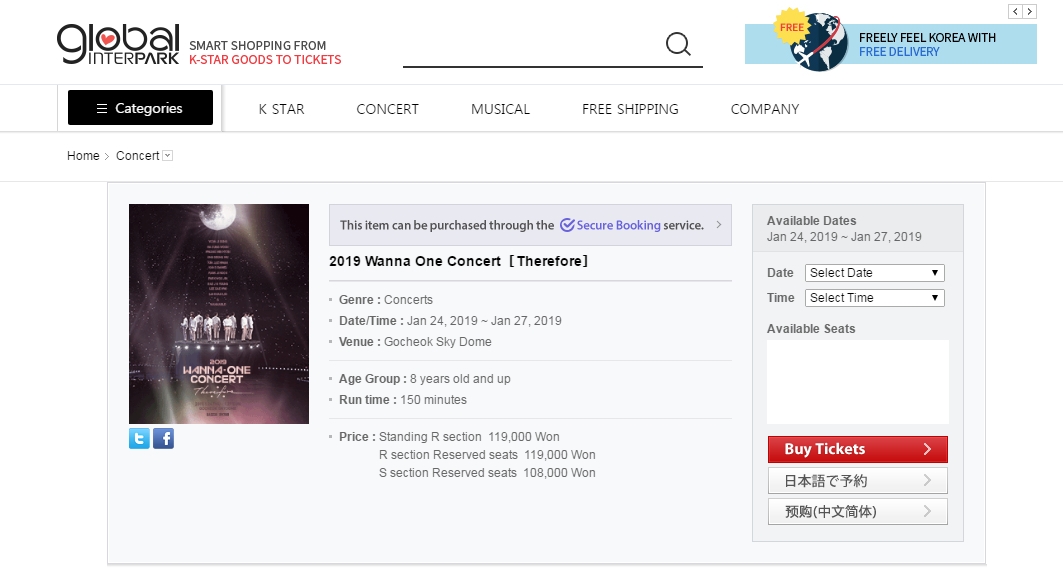
Task: Click the Run time 150 minutes text
Action: (403, 400)
